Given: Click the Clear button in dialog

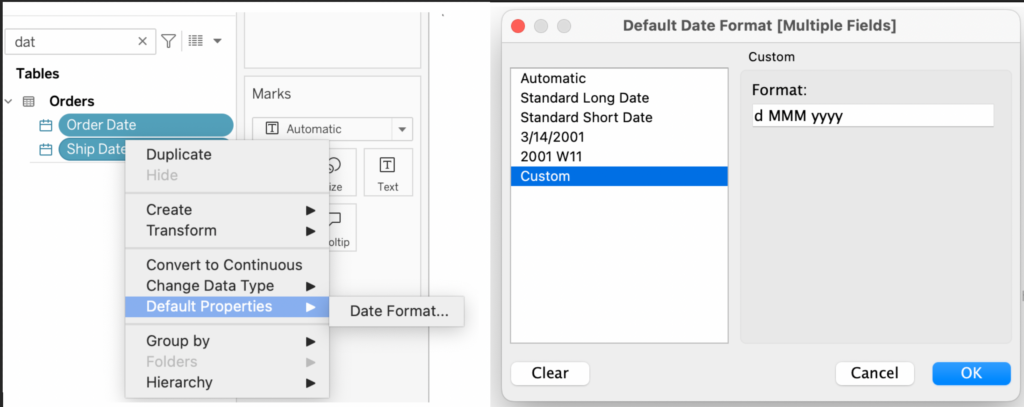Looking at the screenshot, I should pos(550,373).
